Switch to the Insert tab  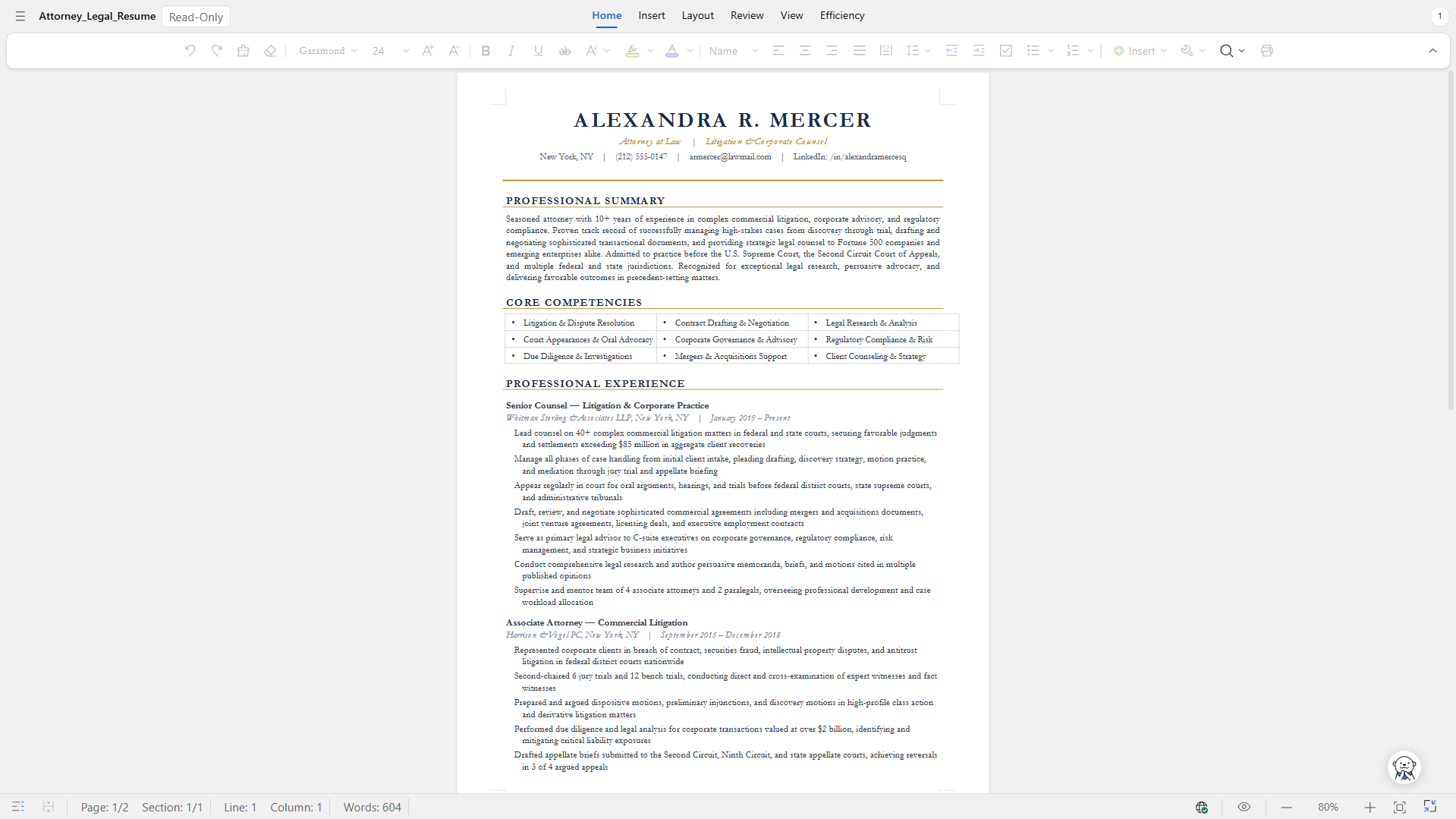(652, 16)
